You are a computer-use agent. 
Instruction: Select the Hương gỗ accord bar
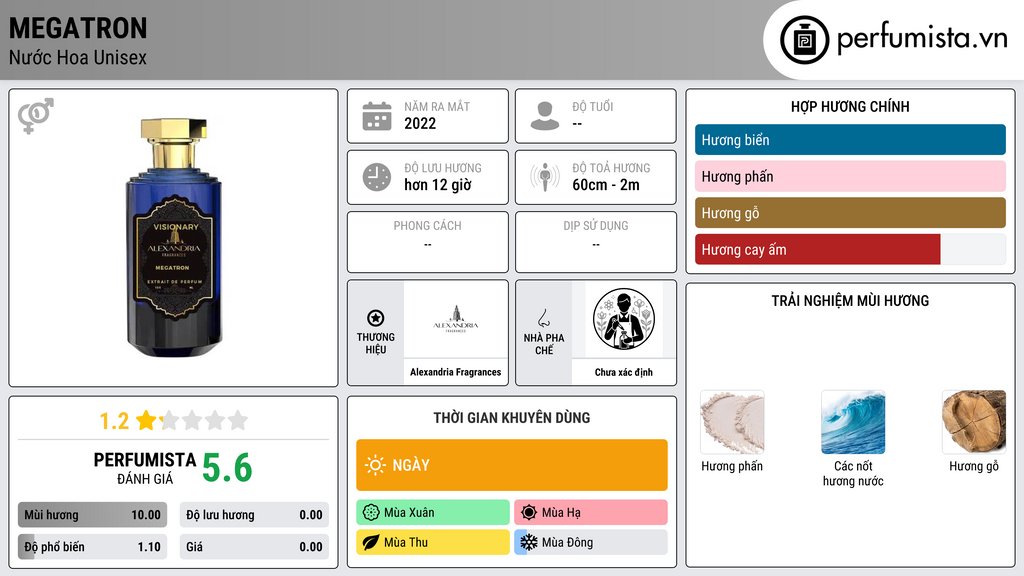pos(850,213)
